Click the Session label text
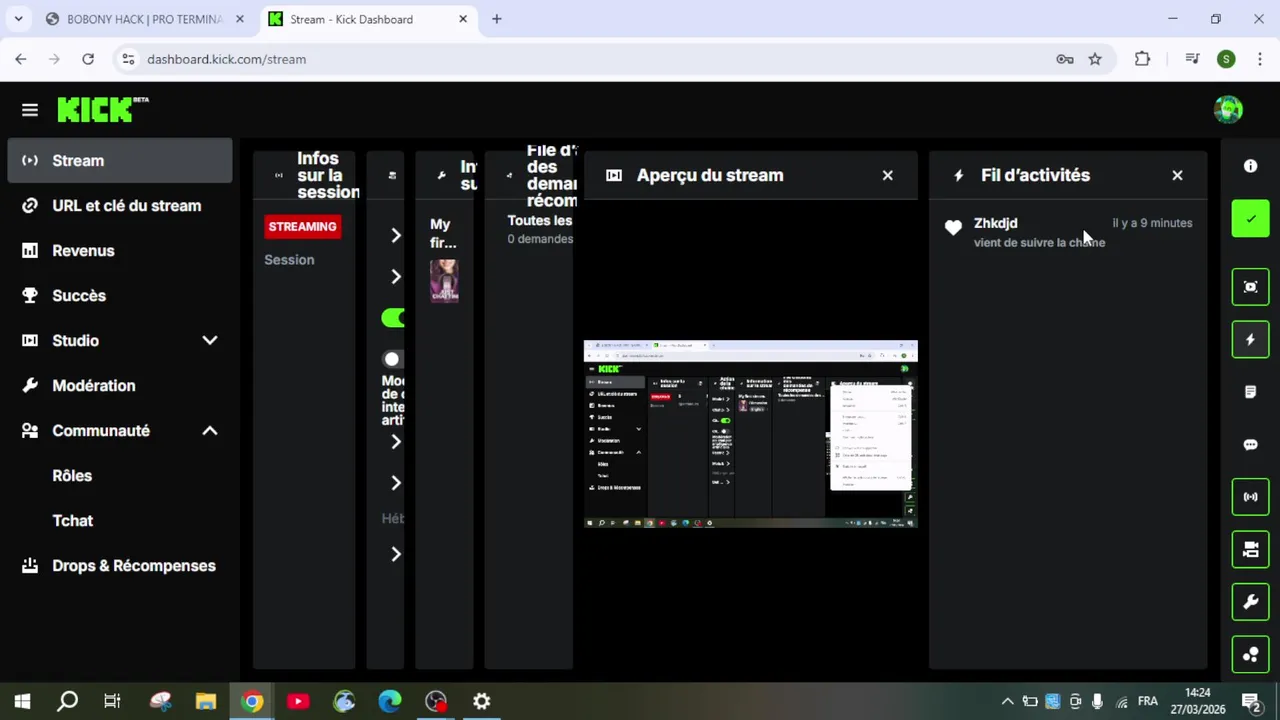 [289, 260]
